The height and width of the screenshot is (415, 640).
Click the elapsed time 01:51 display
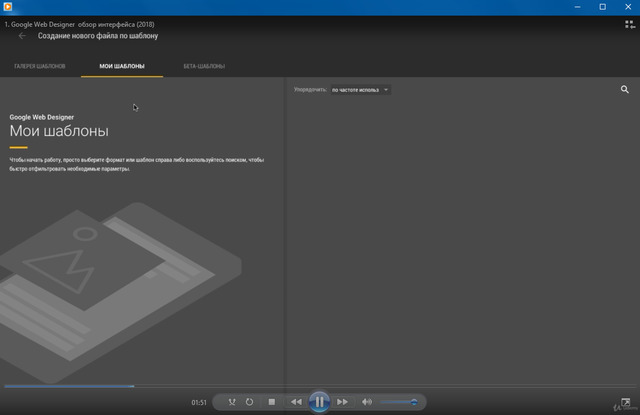tap(199, 402)
